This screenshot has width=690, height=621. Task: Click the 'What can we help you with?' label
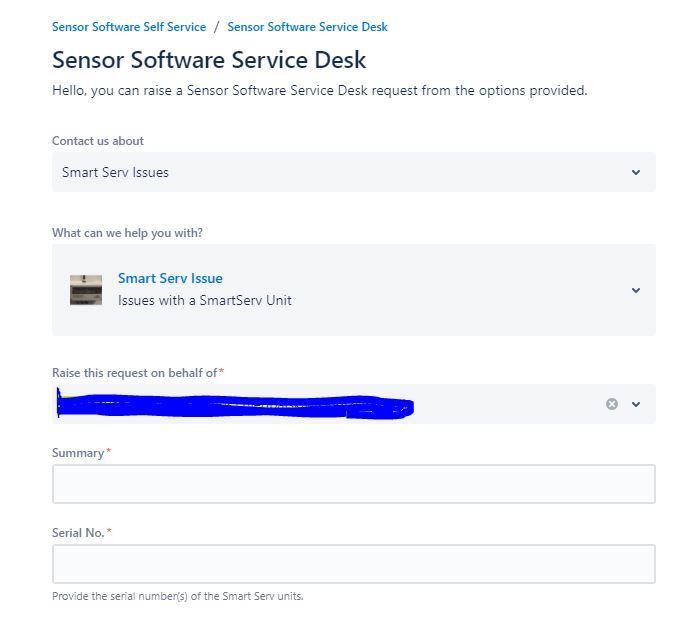coord(127,233)
